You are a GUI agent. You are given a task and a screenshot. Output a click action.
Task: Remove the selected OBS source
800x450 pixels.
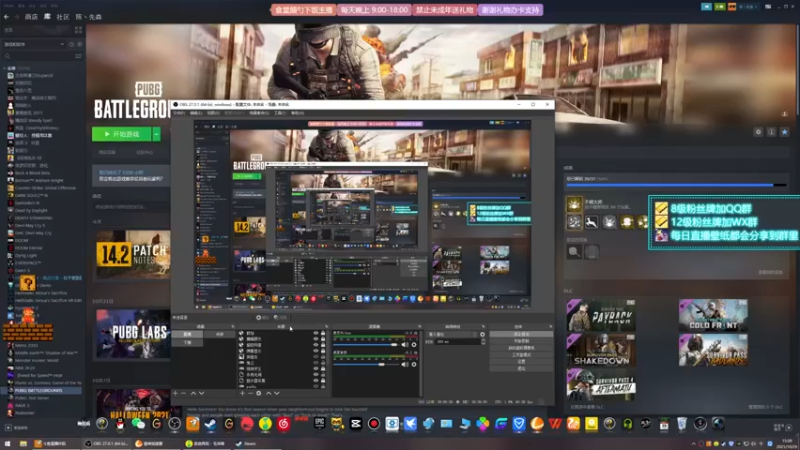(x=250, y=393)
